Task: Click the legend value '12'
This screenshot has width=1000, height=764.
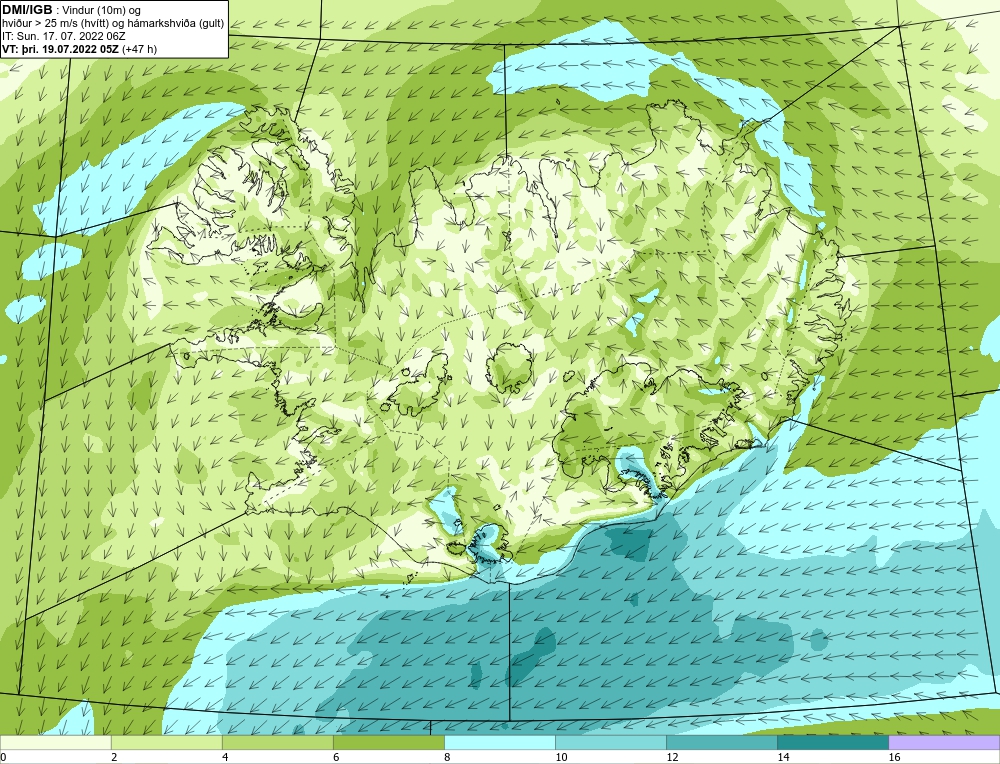Action: (x=672, y=757)
